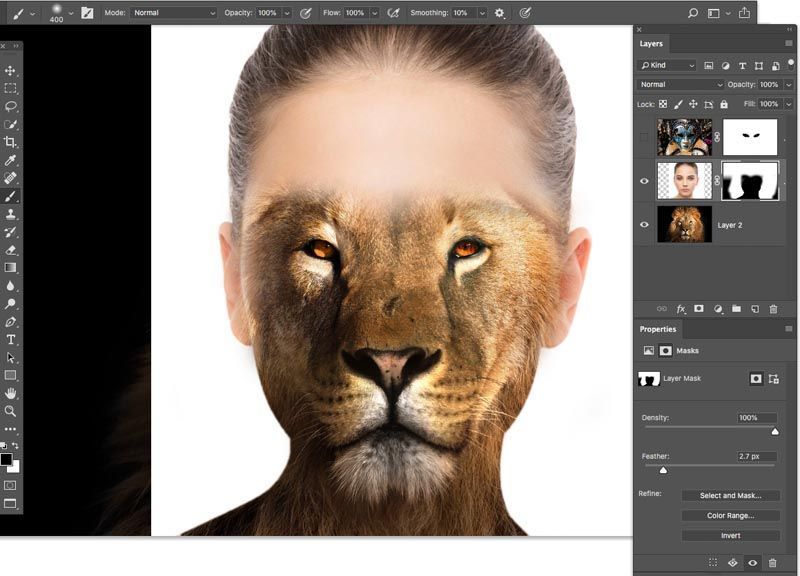Click the Add layer style fx icon

(681, 309)
